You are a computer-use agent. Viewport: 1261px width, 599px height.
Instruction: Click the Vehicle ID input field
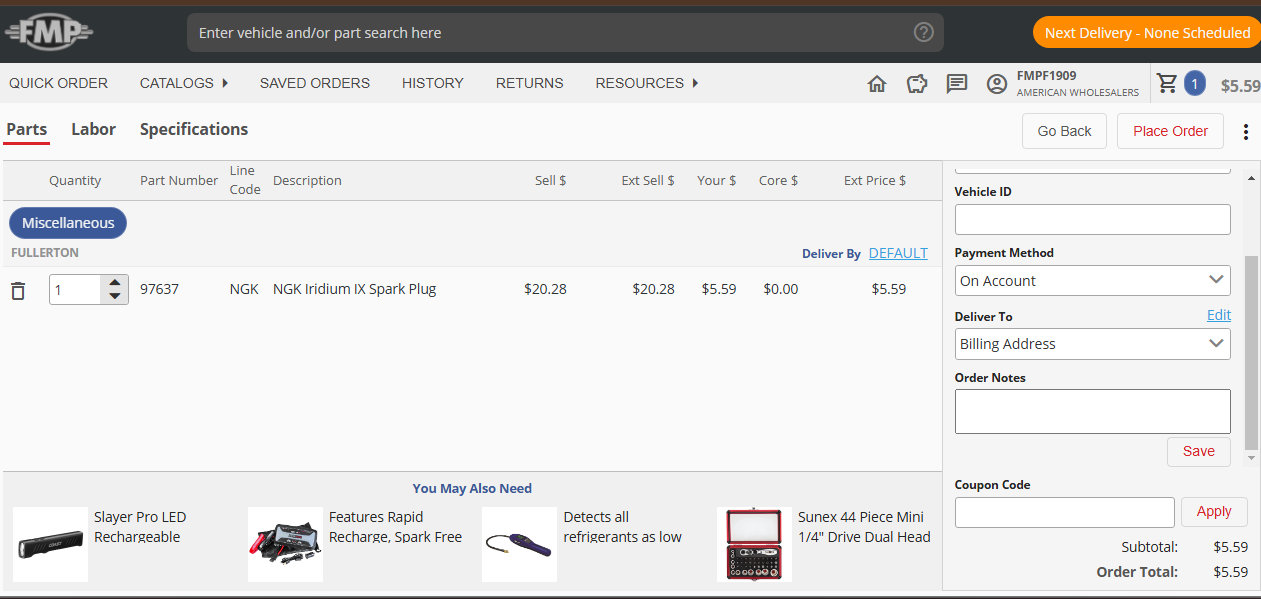pyautogui.click(x=1092, y=219)
